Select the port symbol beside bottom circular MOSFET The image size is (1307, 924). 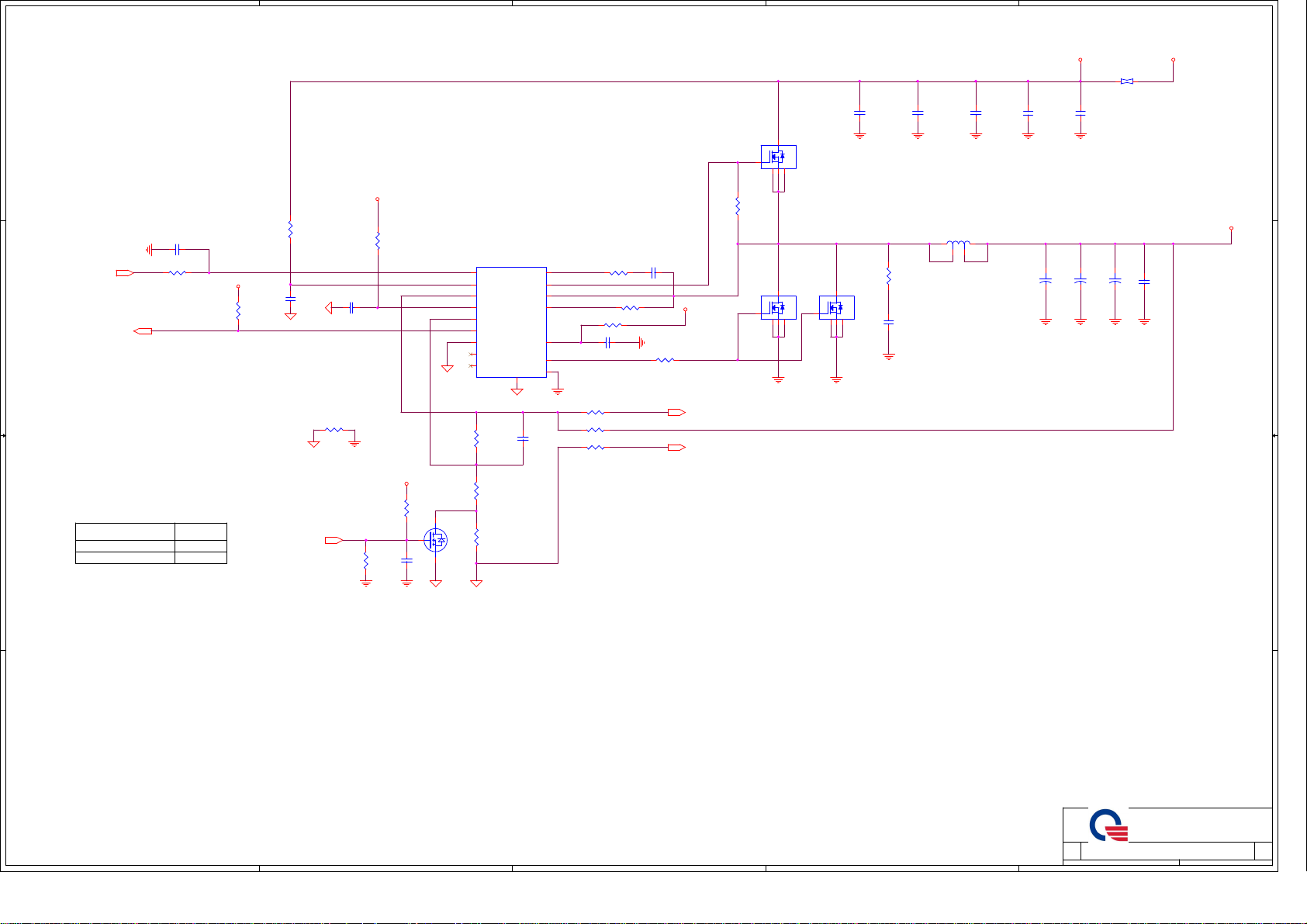pos(334,540)
